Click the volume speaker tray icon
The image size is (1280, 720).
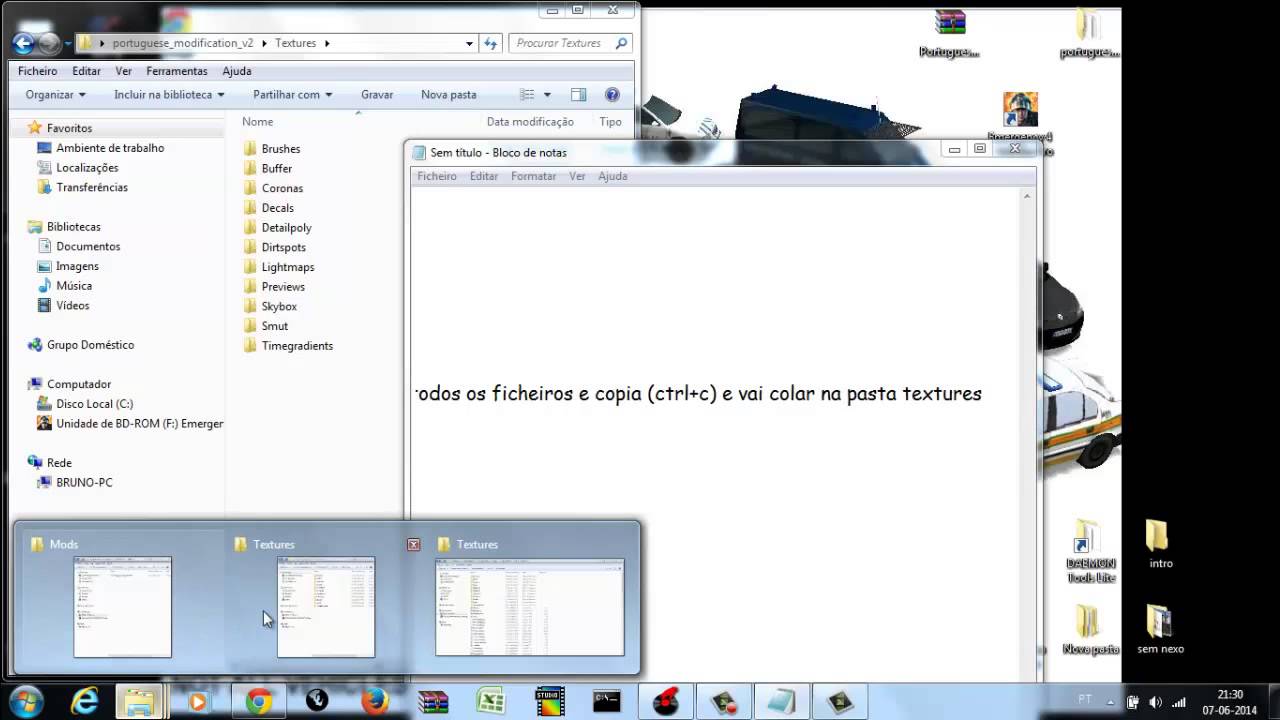[1156, 702]
